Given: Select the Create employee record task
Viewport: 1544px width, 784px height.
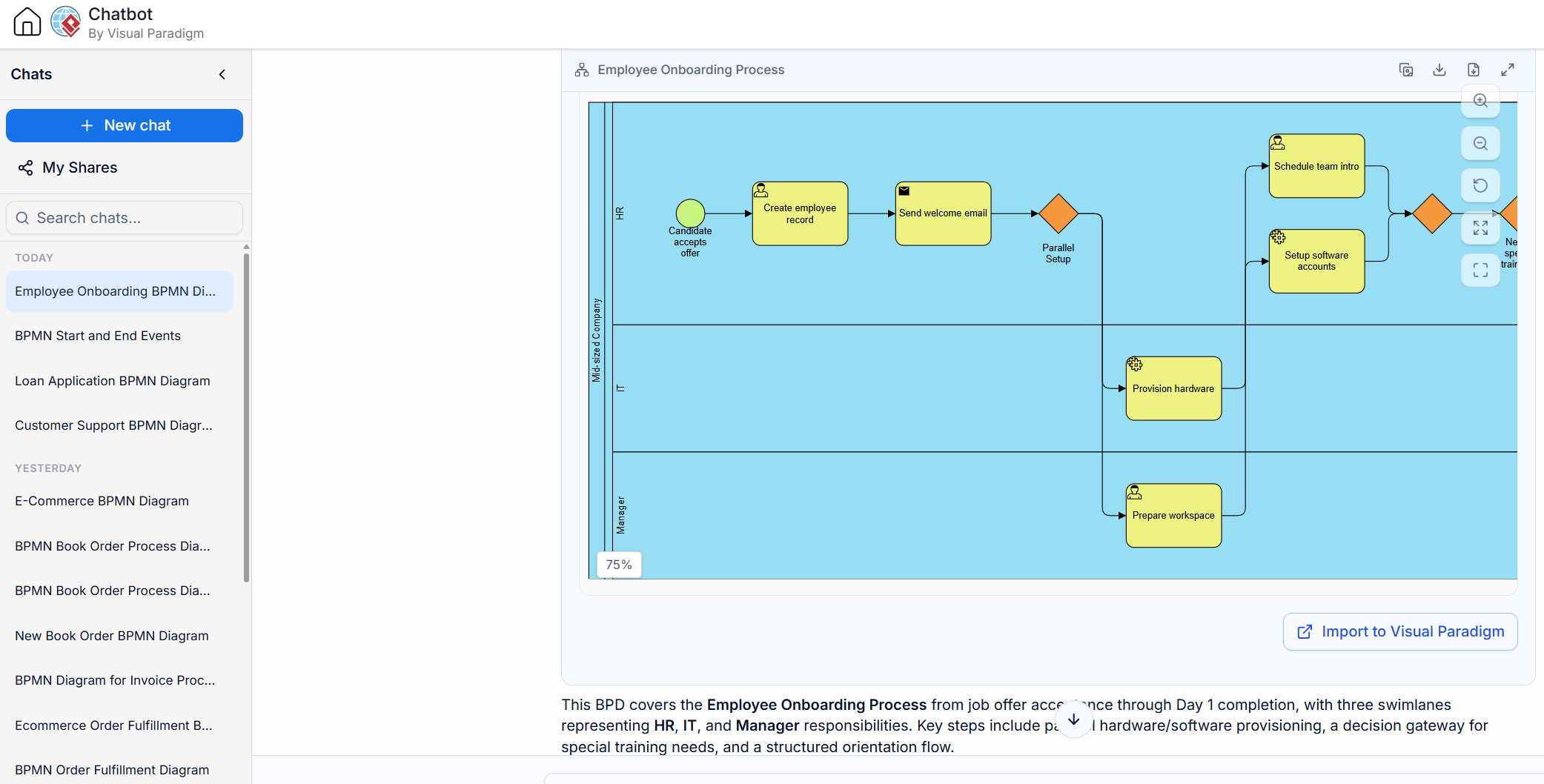Looking at the screenshot, I should coord(800,213).
